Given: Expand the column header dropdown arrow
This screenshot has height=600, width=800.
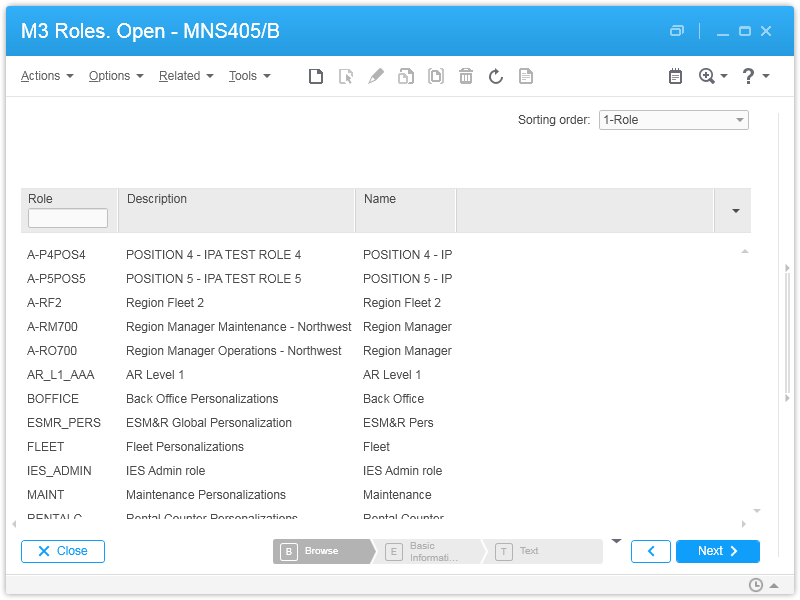Looking at the screenshot, I should [736, 211].
